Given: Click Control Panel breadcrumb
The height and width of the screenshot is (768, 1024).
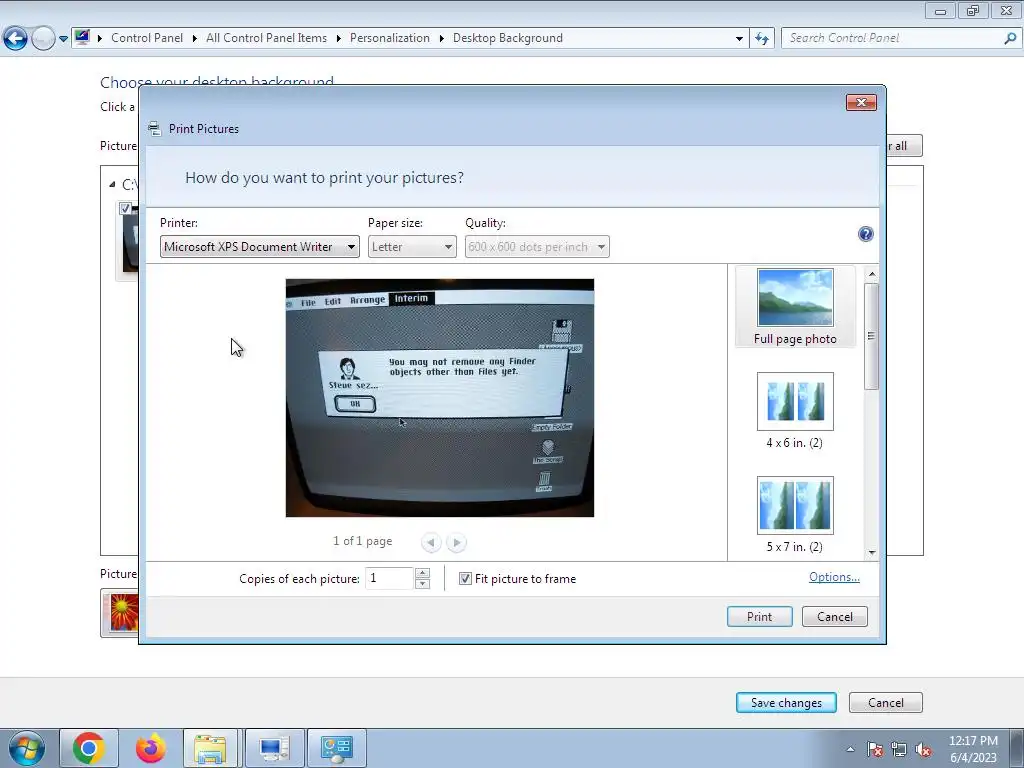Looking at the screenshot, I should [147, 38].
